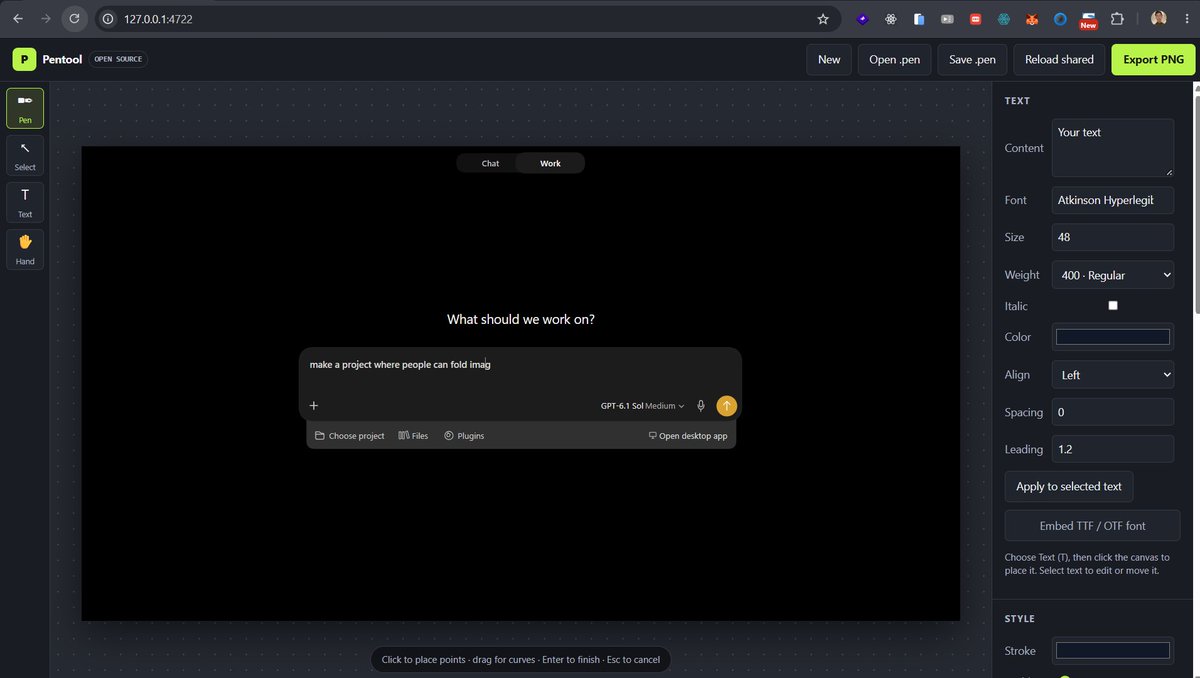Click Choose project in the prompt footer

click(x=350, y=436)
